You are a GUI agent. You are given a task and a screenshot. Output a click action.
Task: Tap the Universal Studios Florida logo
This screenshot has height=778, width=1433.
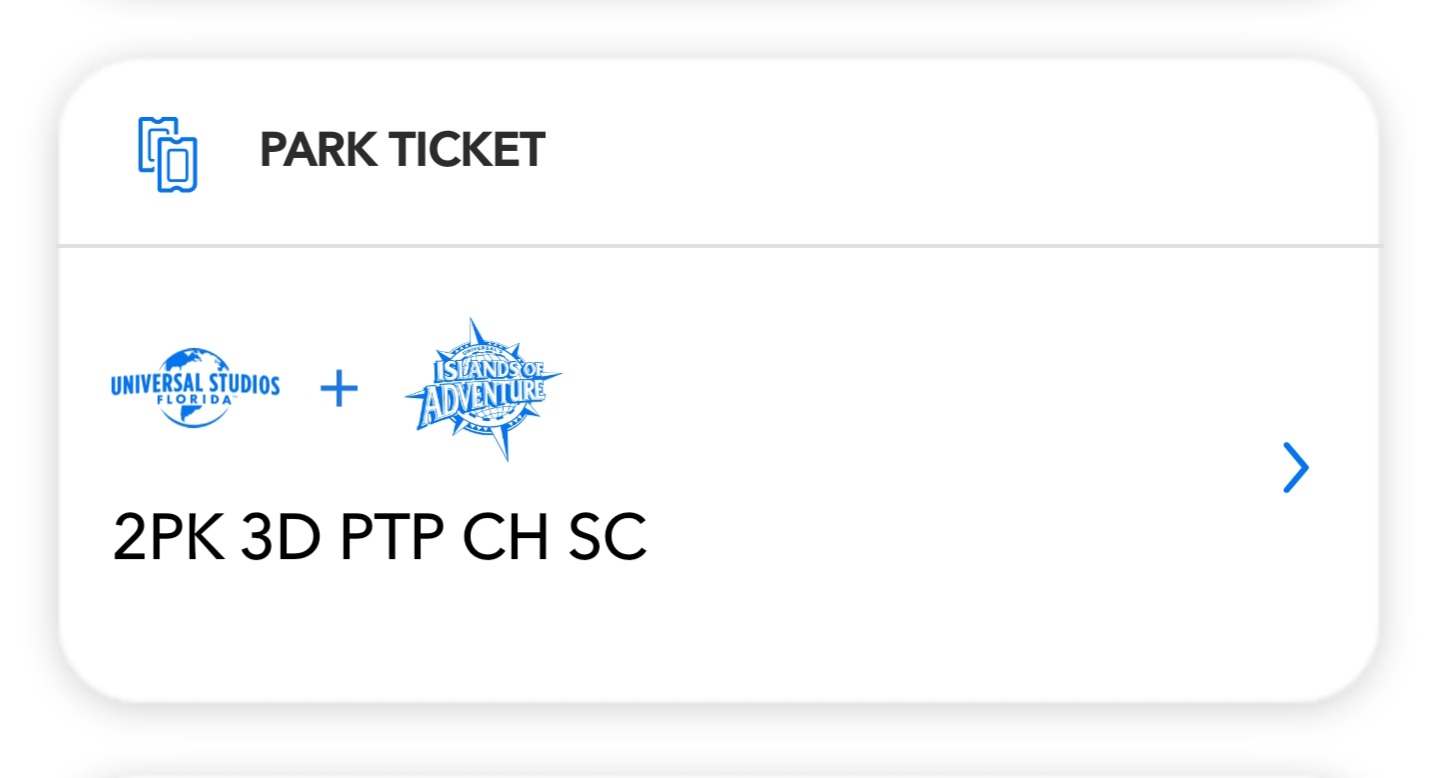[195, 388]
